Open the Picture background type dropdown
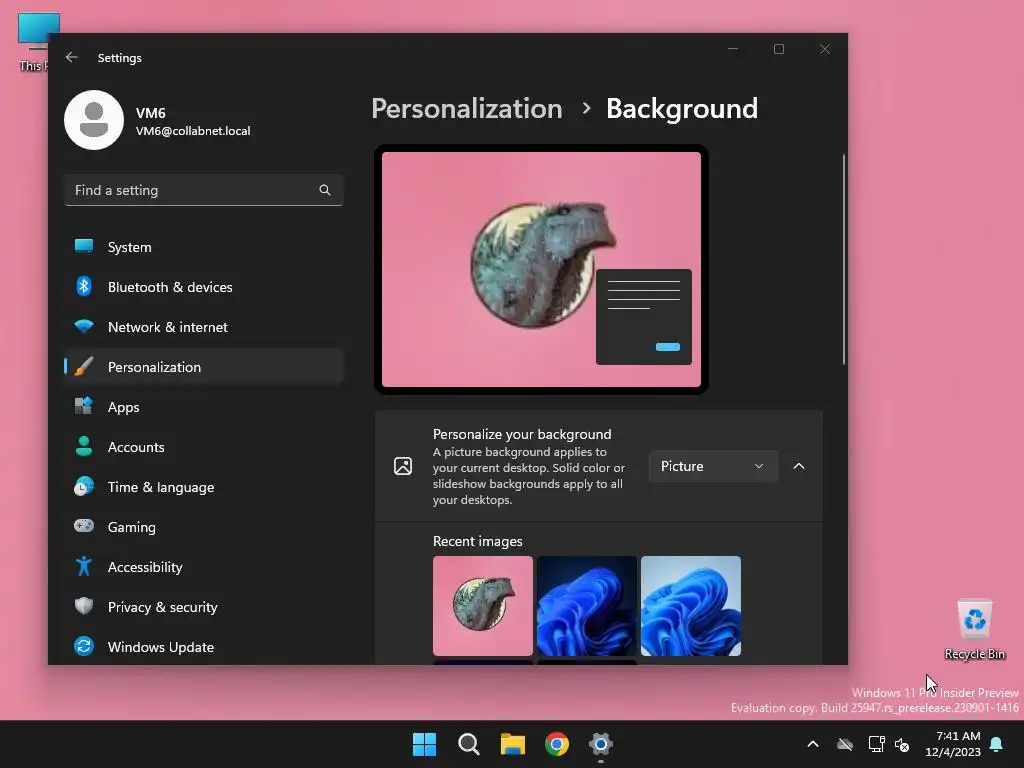This screenshot has width=1024, height=768. coord(713,466)
